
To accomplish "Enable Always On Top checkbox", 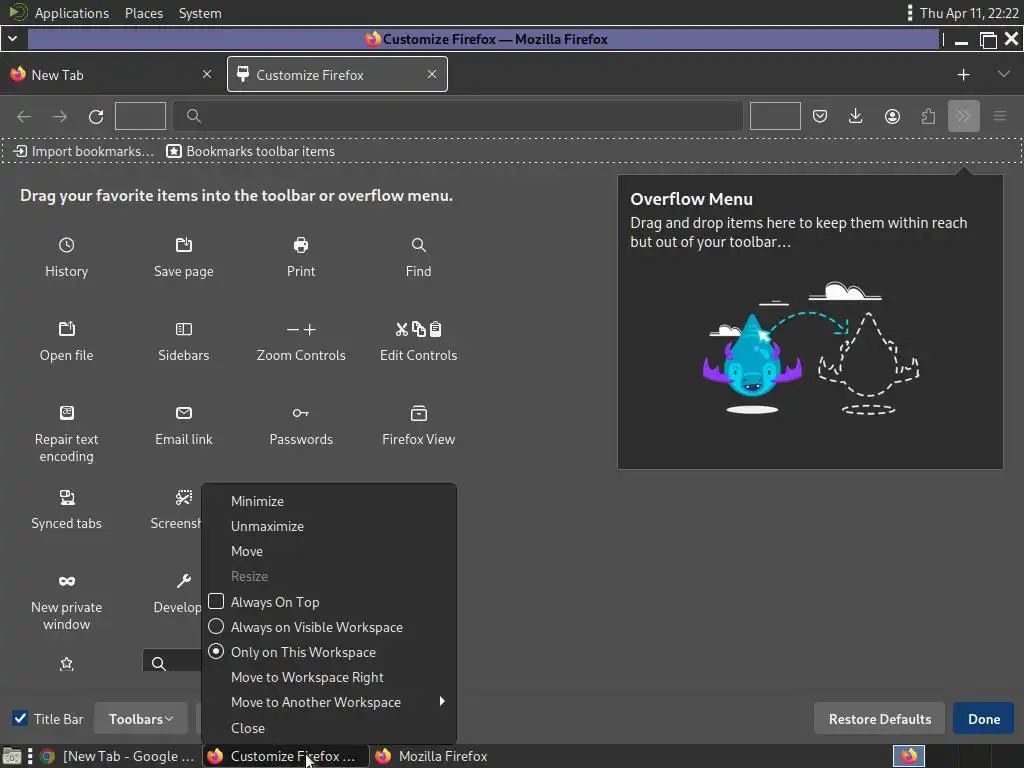I will click(x=216, y=601).
